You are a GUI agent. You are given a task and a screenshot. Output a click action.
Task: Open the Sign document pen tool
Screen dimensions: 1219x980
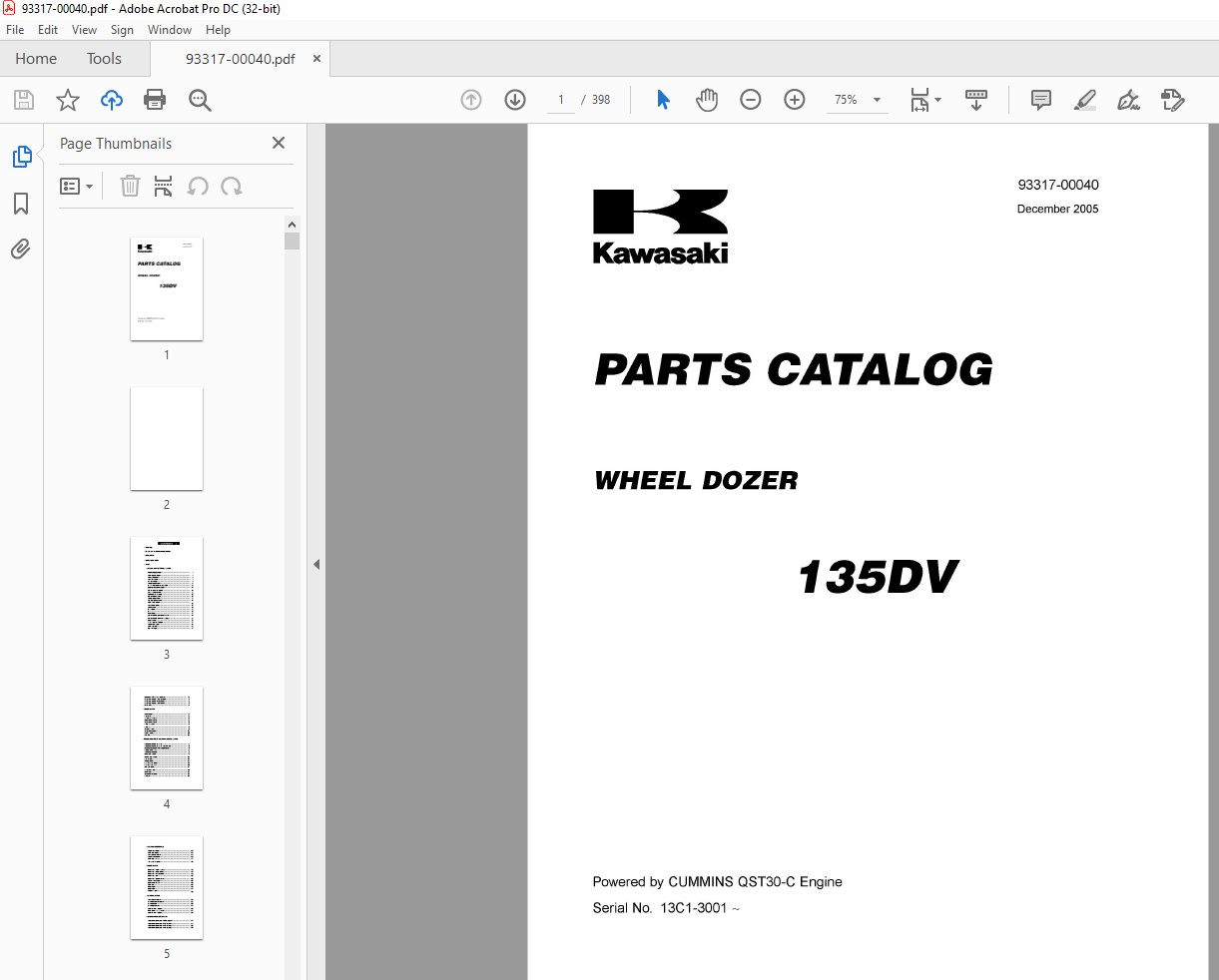[1128, 100]
